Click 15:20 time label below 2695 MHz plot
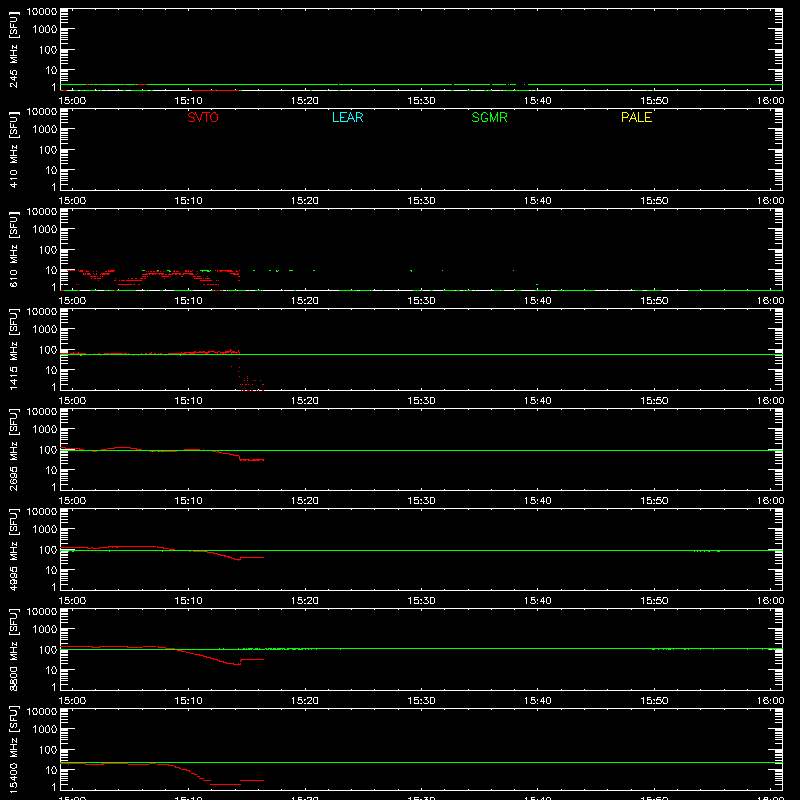Viewport: 800px width, 800px height. point(305,501)
